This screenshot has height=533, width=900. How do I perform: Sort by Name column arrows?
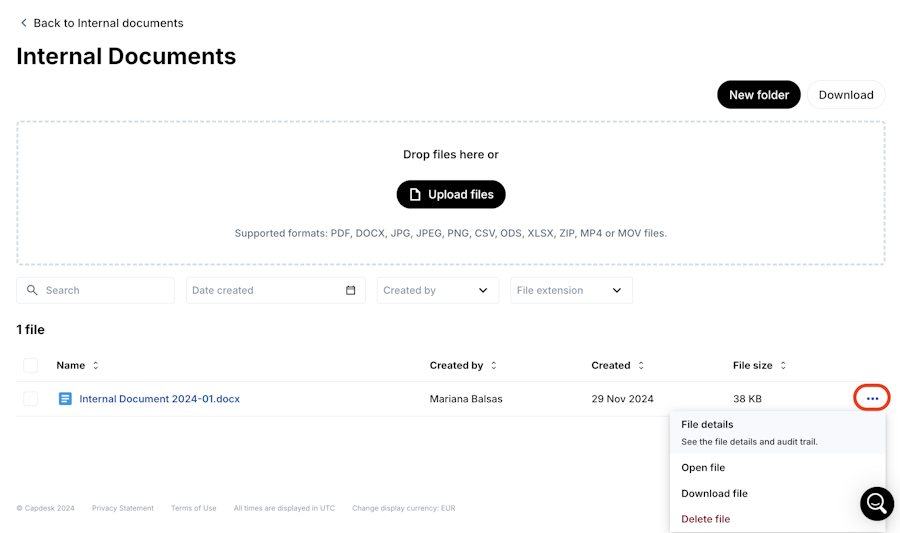click(96, 366)
